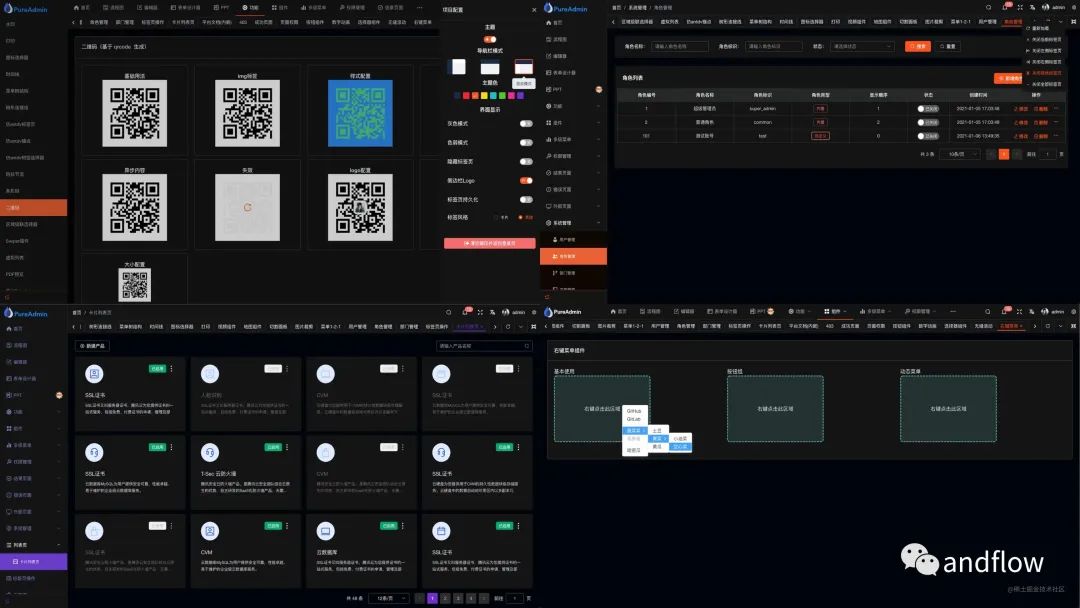Enable 灰色模式 gray mode switch
The width and height of the screenshot is (1080, 608).
526,123
